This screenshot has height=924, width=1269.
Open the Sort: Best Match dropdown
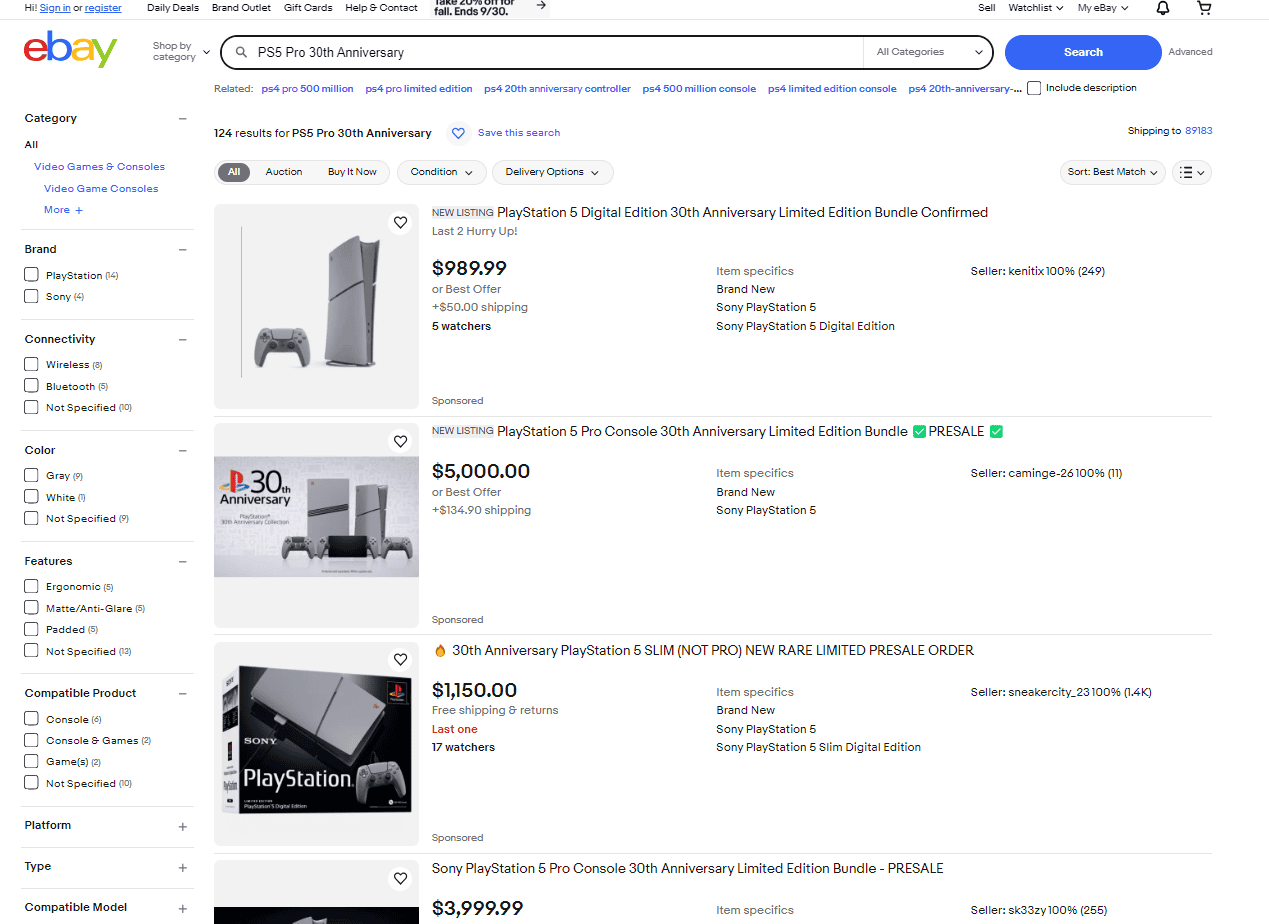(x=1112, y=172)
